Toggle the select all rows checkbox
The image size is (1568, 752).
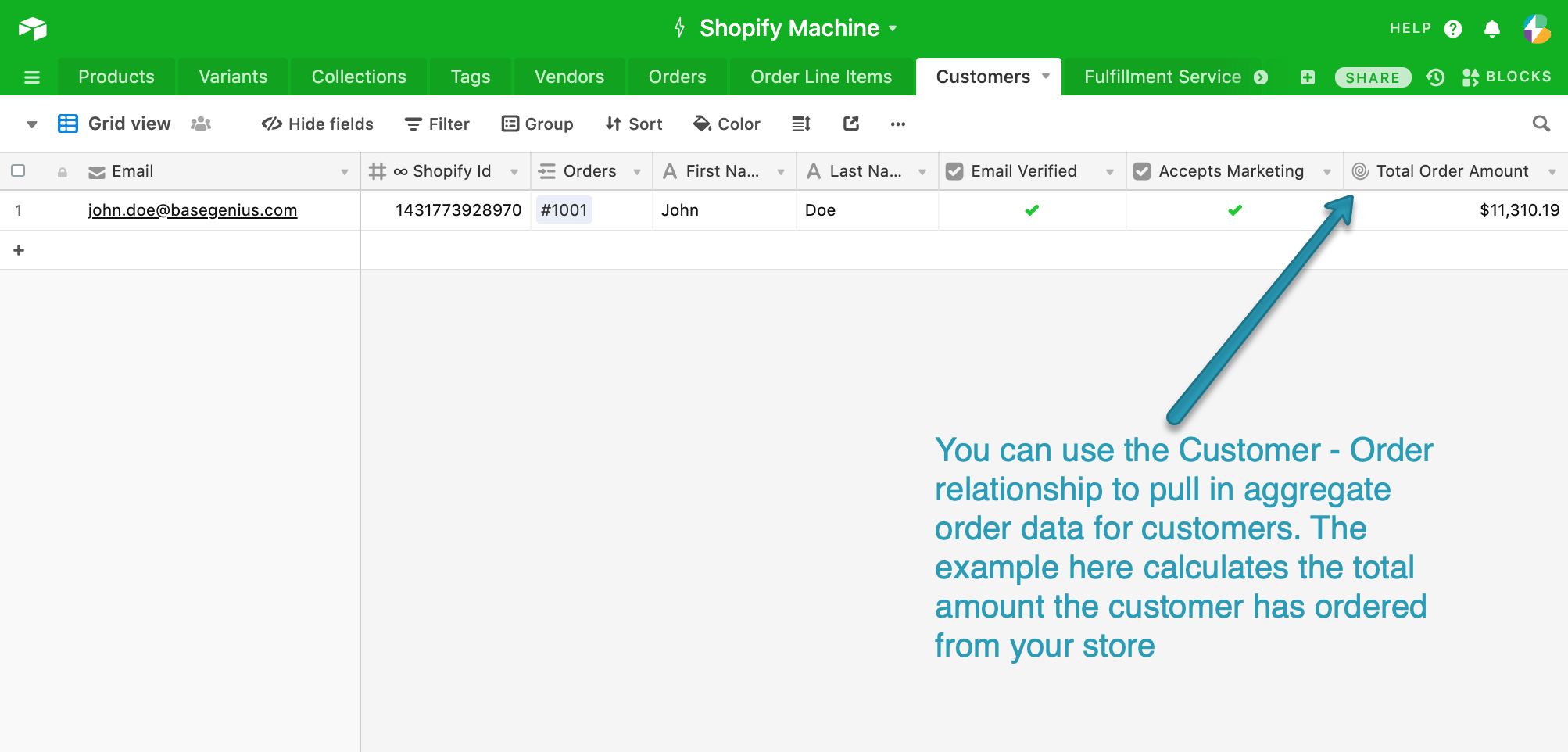click(x=18, y=170)
